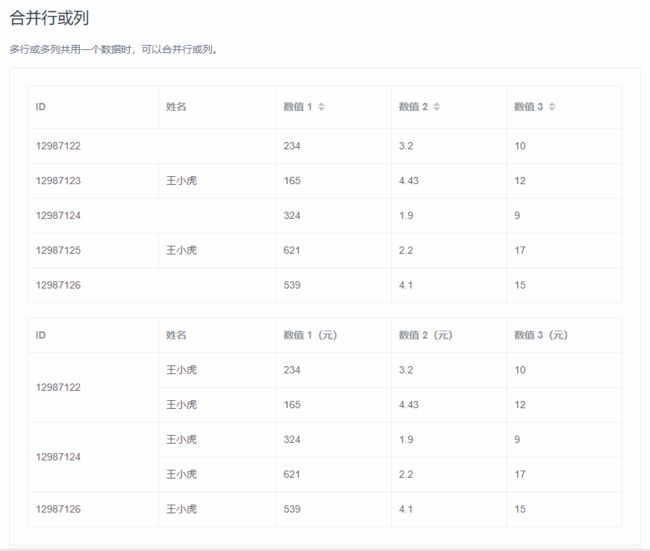Click the sortable 数值 2 column header label
The image size is (650, 551).
coord(413,107)
